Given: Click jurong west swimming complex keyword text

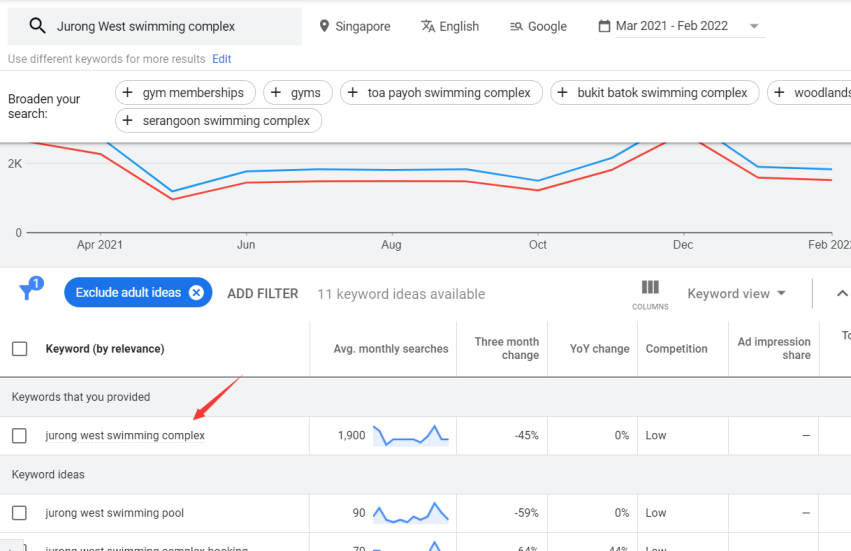Looking at the screenshot, I should coord(125,435).
